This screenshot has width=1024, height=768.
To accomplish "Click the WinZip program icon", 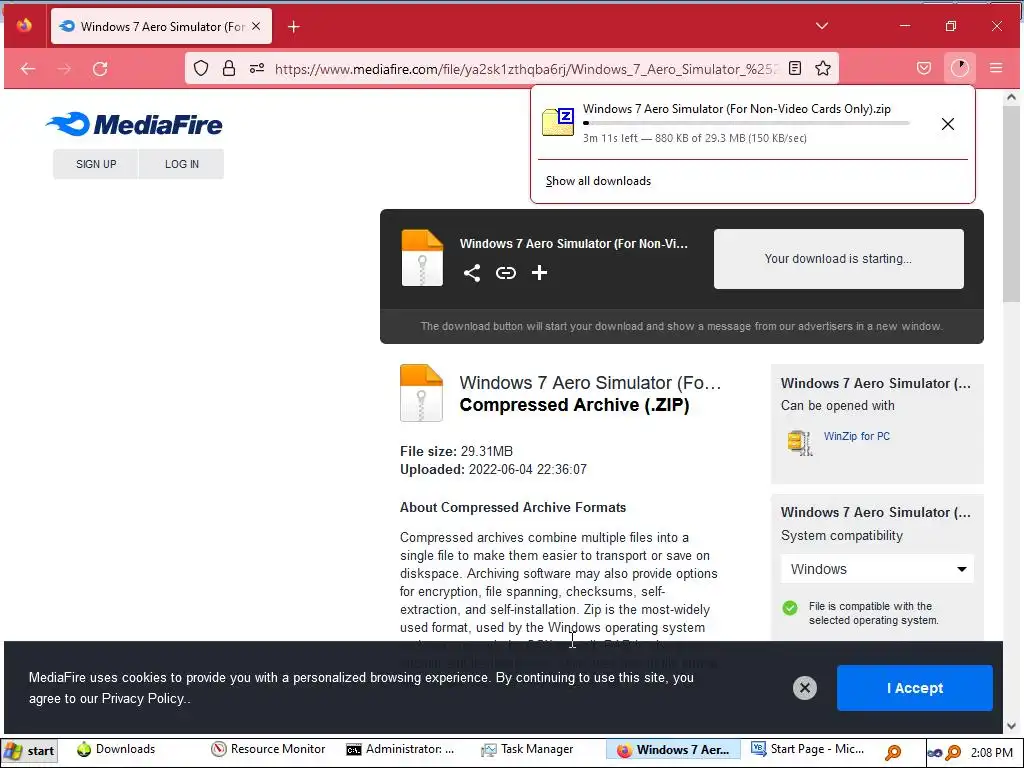I will tap(800, 442).
